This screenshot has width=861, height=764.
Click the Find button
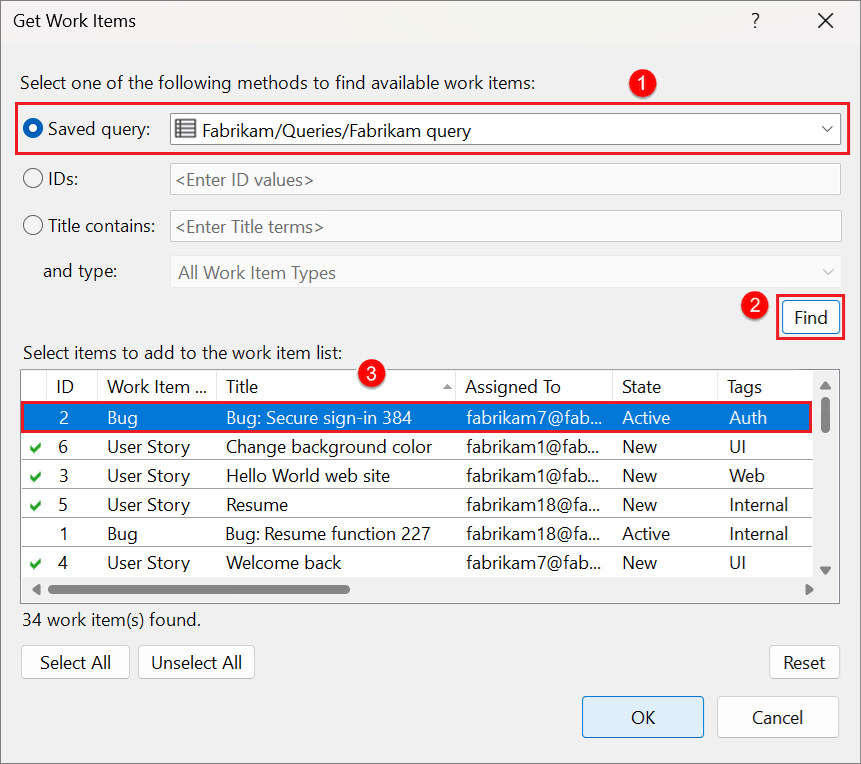[x=810, y=317]
